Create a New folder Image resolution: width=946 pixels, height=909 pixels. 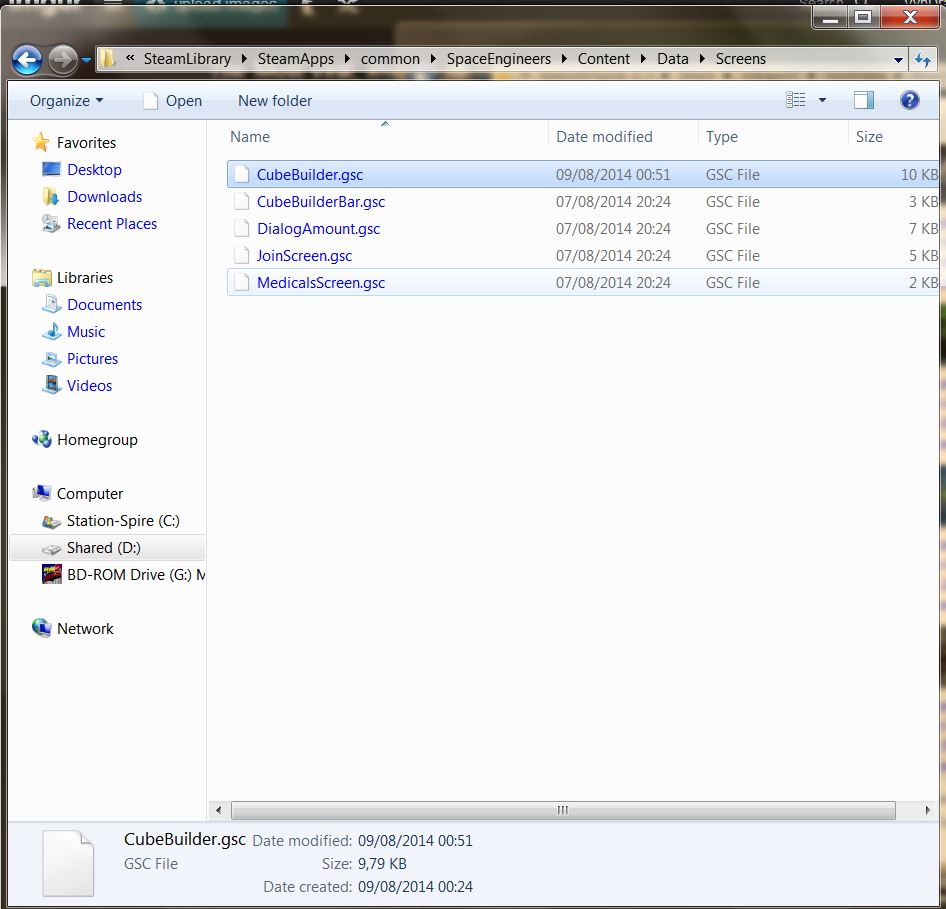[275, 101]
